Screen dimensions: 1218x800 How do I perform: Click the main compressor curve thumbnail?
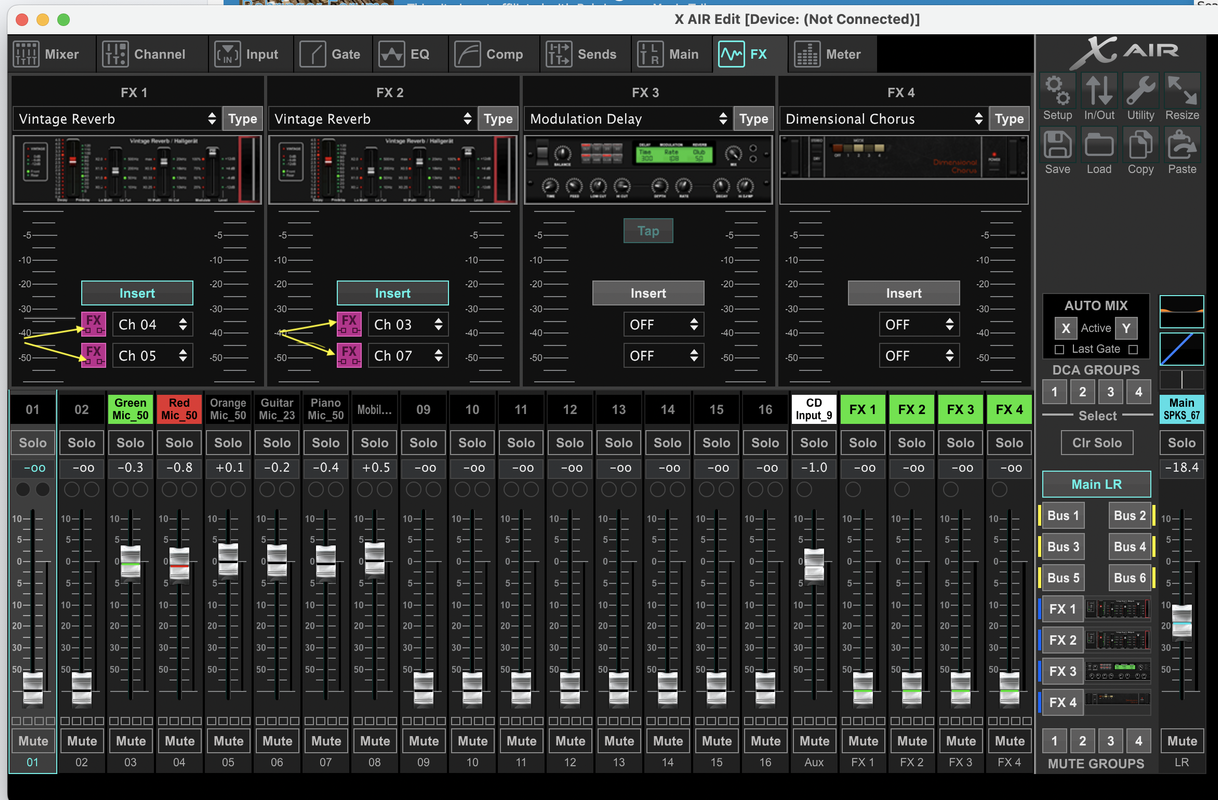(x=1182, y=349)
